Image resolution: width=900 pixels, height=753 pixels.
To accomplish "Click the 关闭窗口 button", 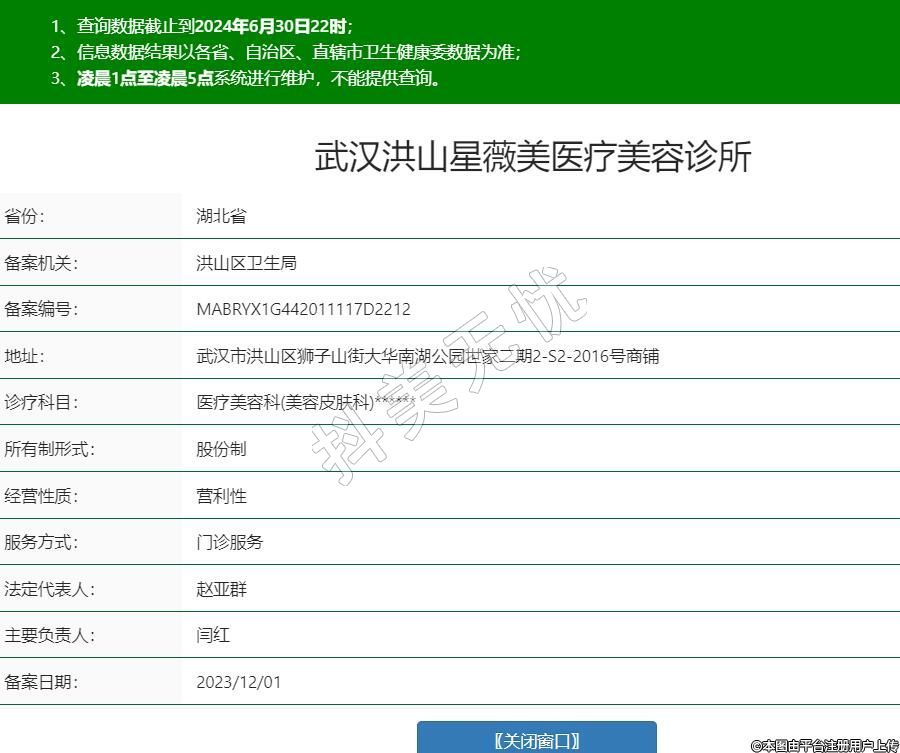I will click(536, 739).
